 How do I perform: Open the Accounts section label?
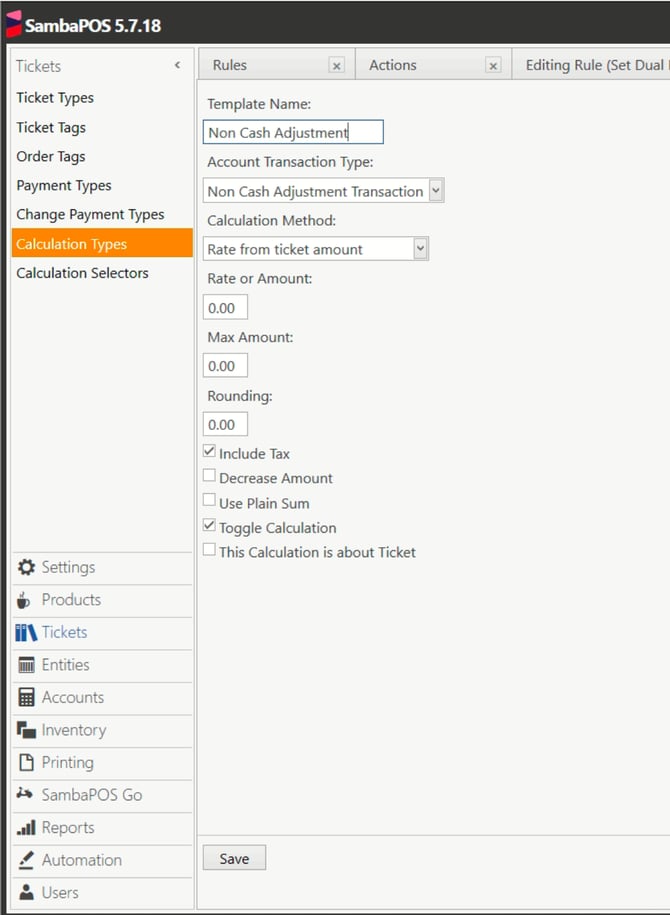click(73, 697)
